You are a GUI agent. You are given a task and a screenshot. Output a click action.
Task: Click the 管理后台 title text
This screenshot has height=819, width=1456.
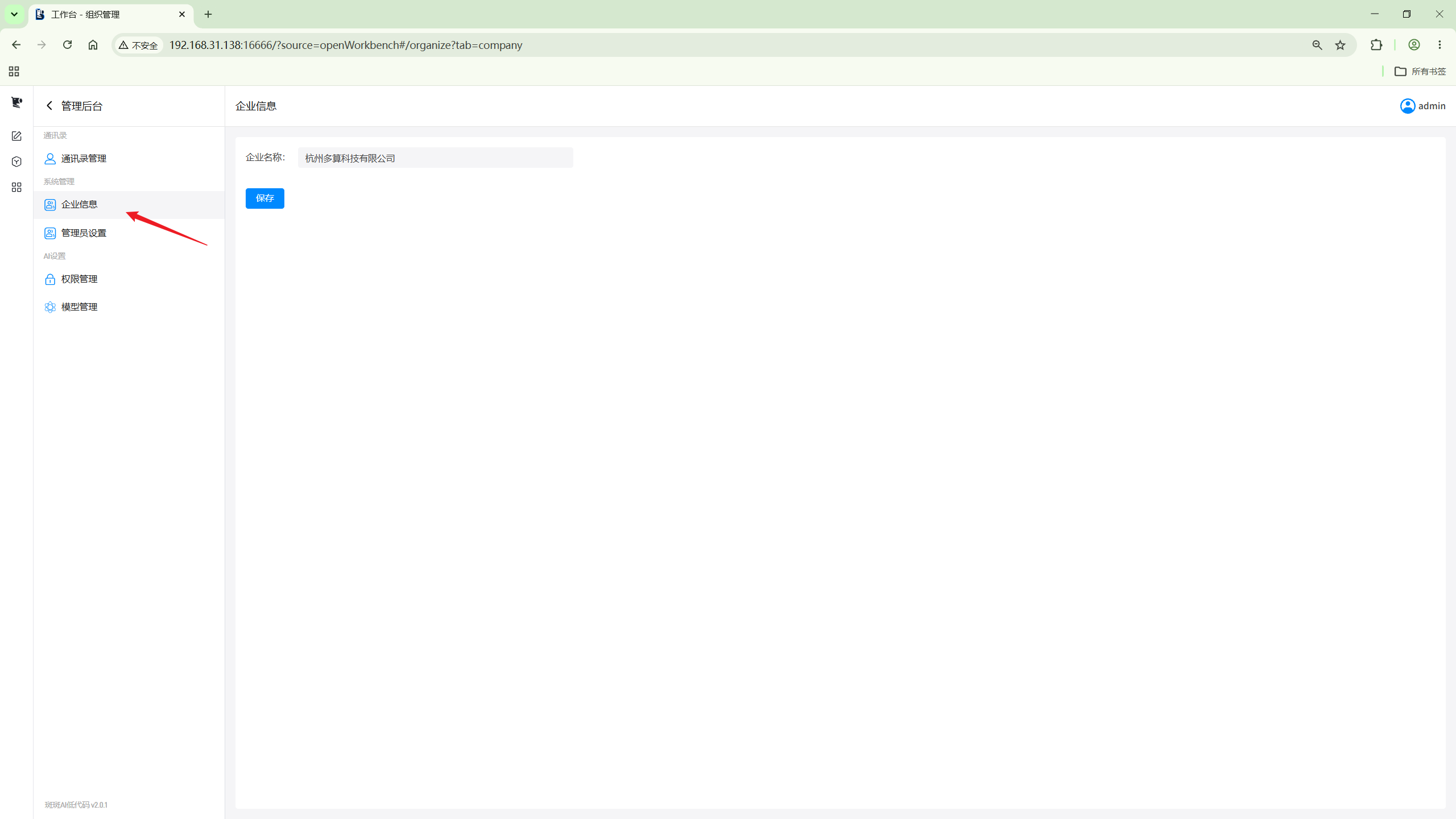(x=82, y=106)
